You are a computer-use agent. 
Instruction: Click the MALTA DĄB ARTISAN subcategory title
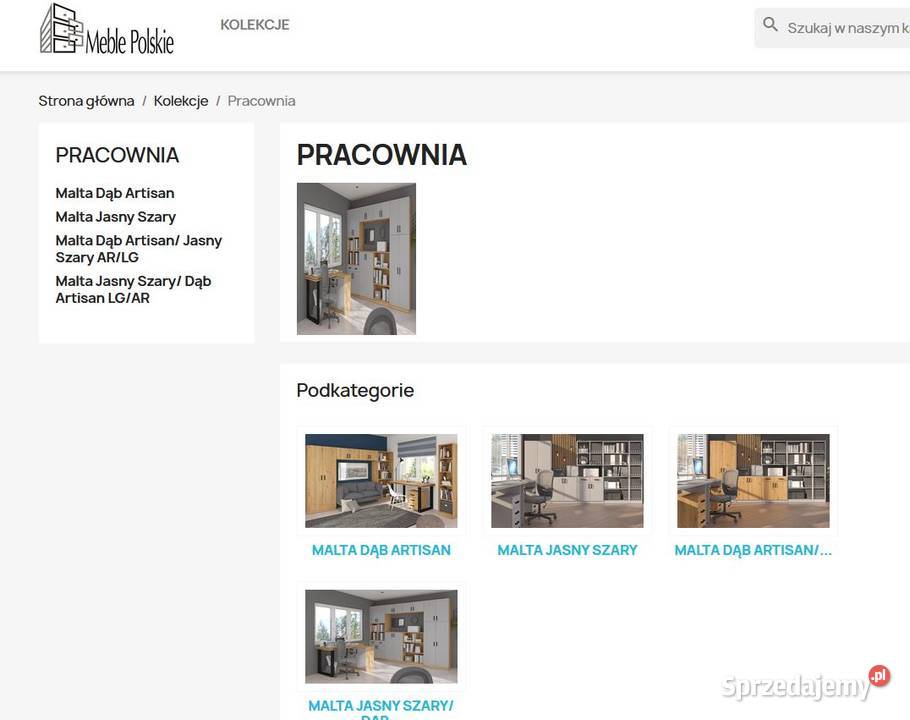(381, 550)
